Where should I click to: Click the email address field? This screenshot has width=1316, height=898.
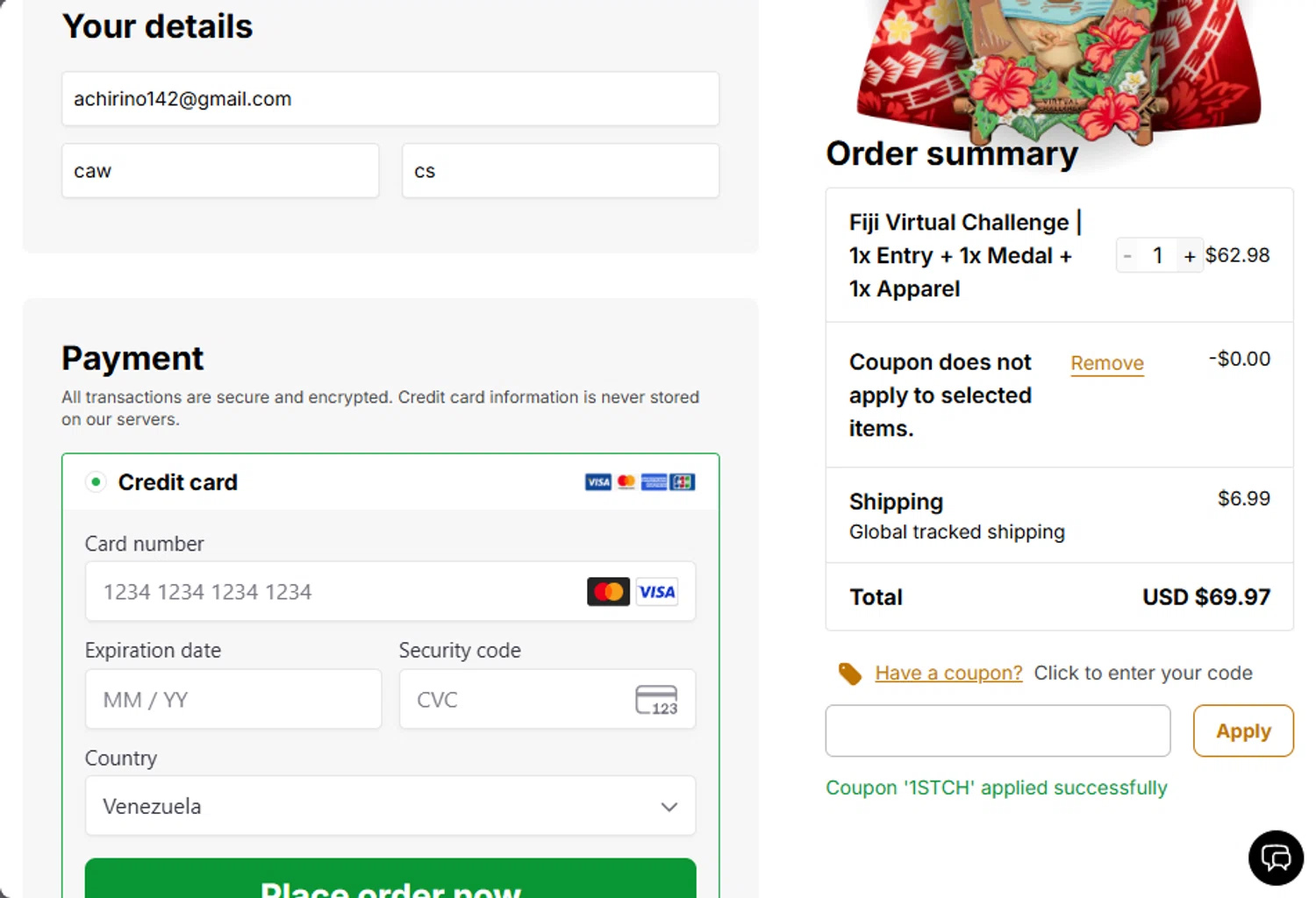point(390,99)
